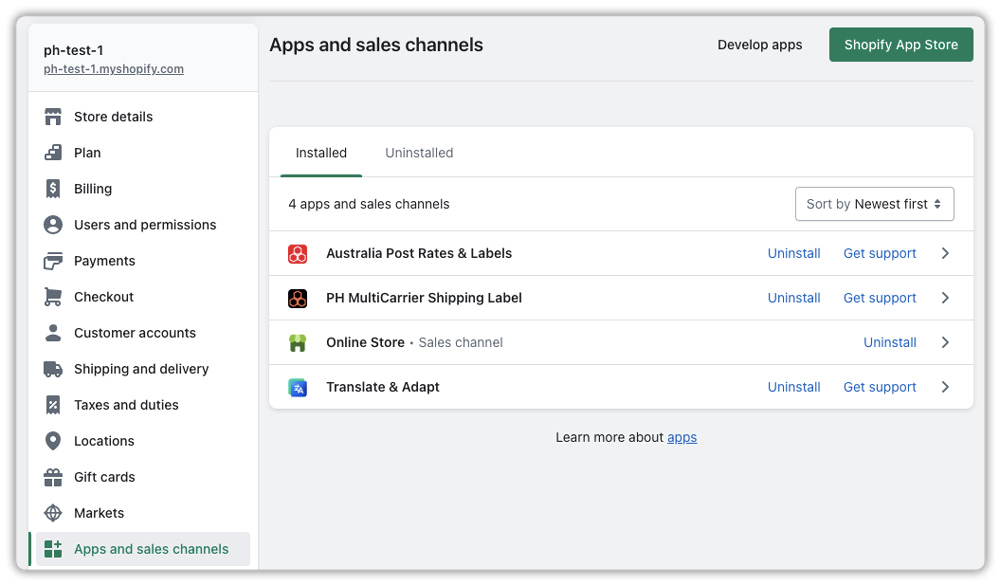Click the 4 apps and sales channels count
The image size is (1000, 585).
click(369, 204)
